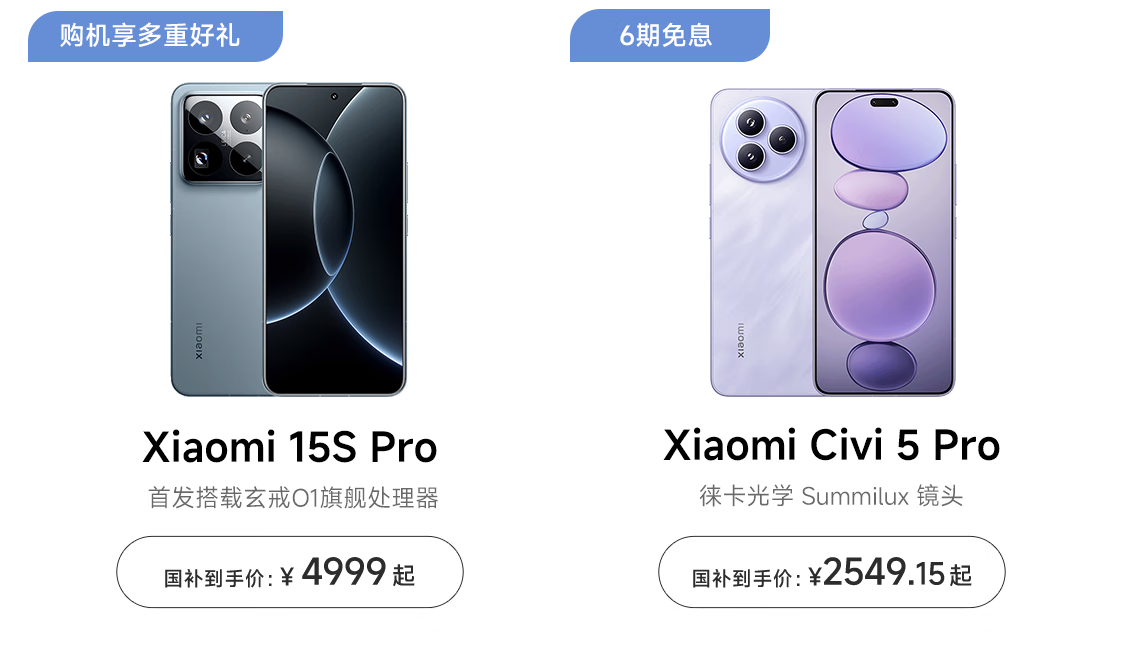Click the 15S Pro front punch-hole camera

click(x=334, y=96)
